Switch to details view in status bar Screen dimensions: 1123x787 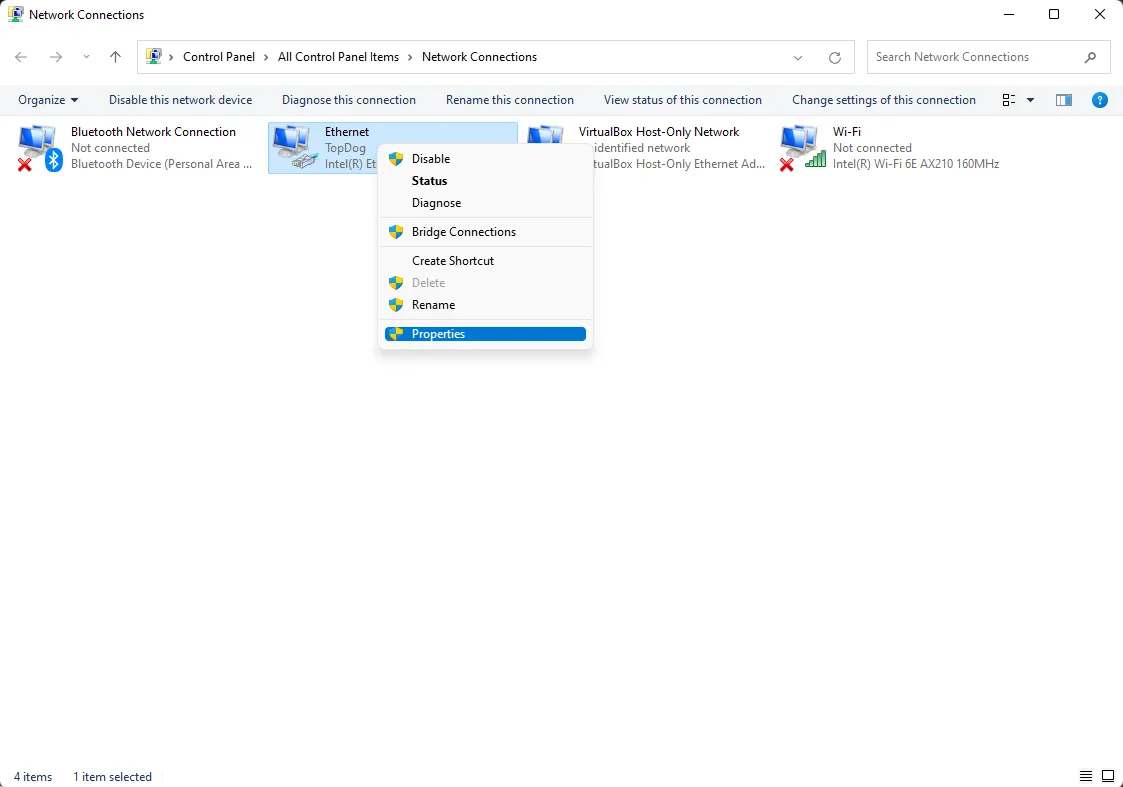click(x=1086, y=776)
